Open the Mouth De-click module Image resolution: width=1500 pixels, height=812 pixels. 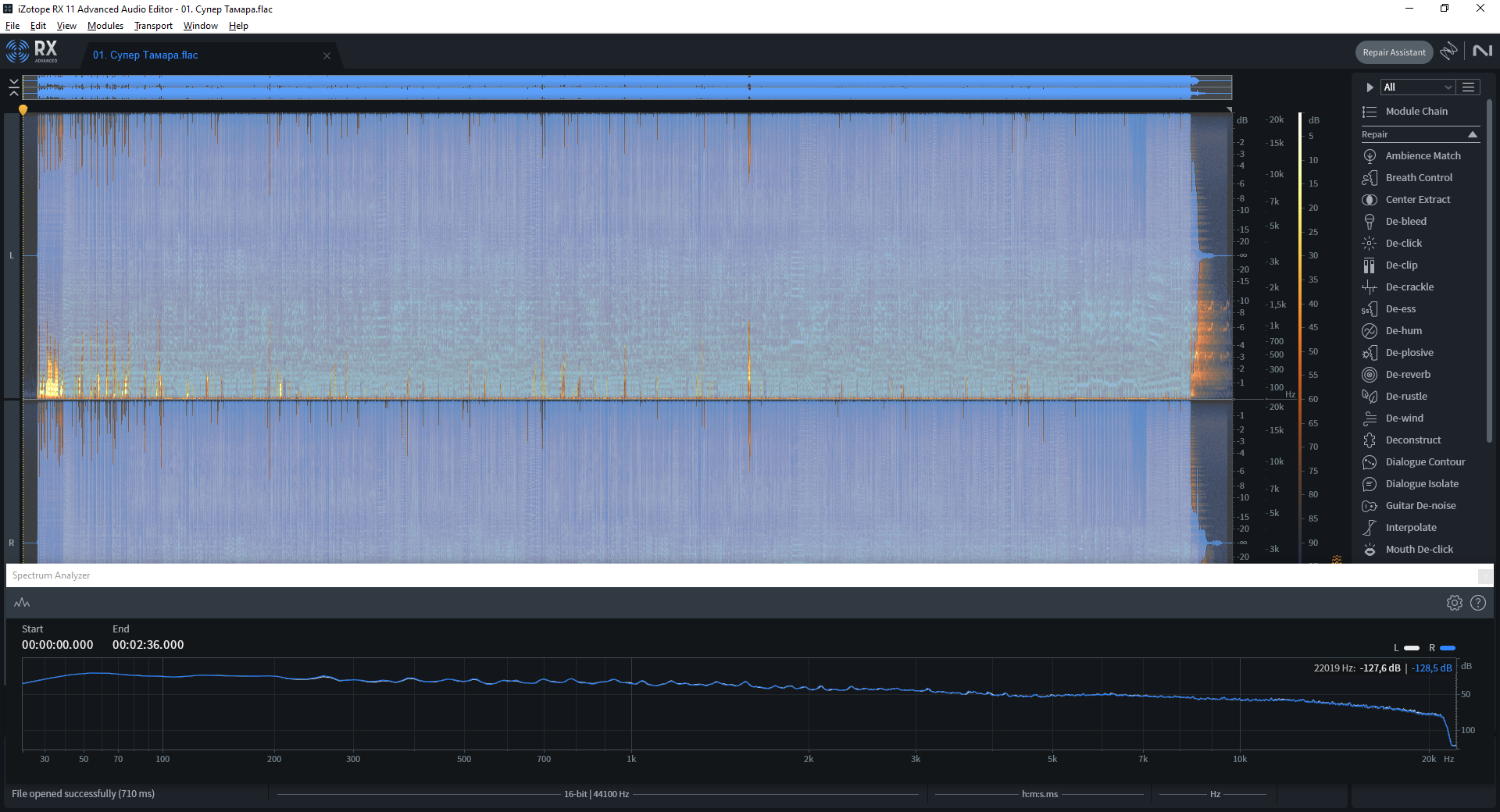click(x=1419, y=550)
